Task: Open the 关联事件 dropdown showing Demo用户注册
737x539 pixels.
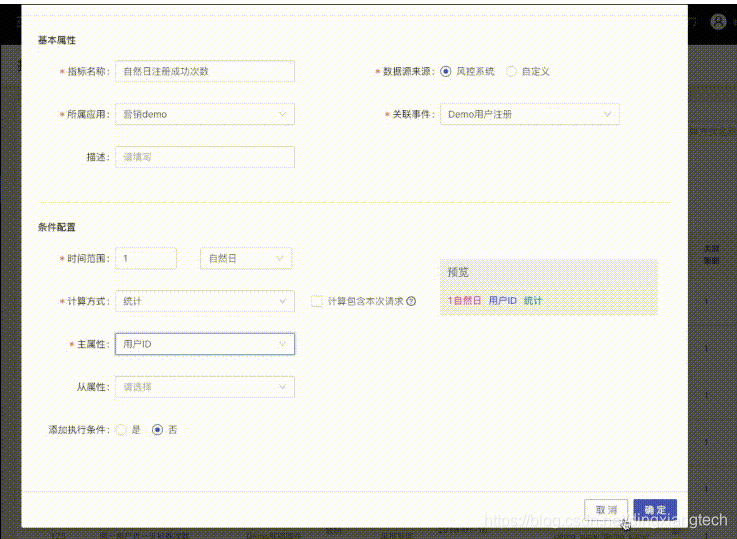Action: coord(530,114)
